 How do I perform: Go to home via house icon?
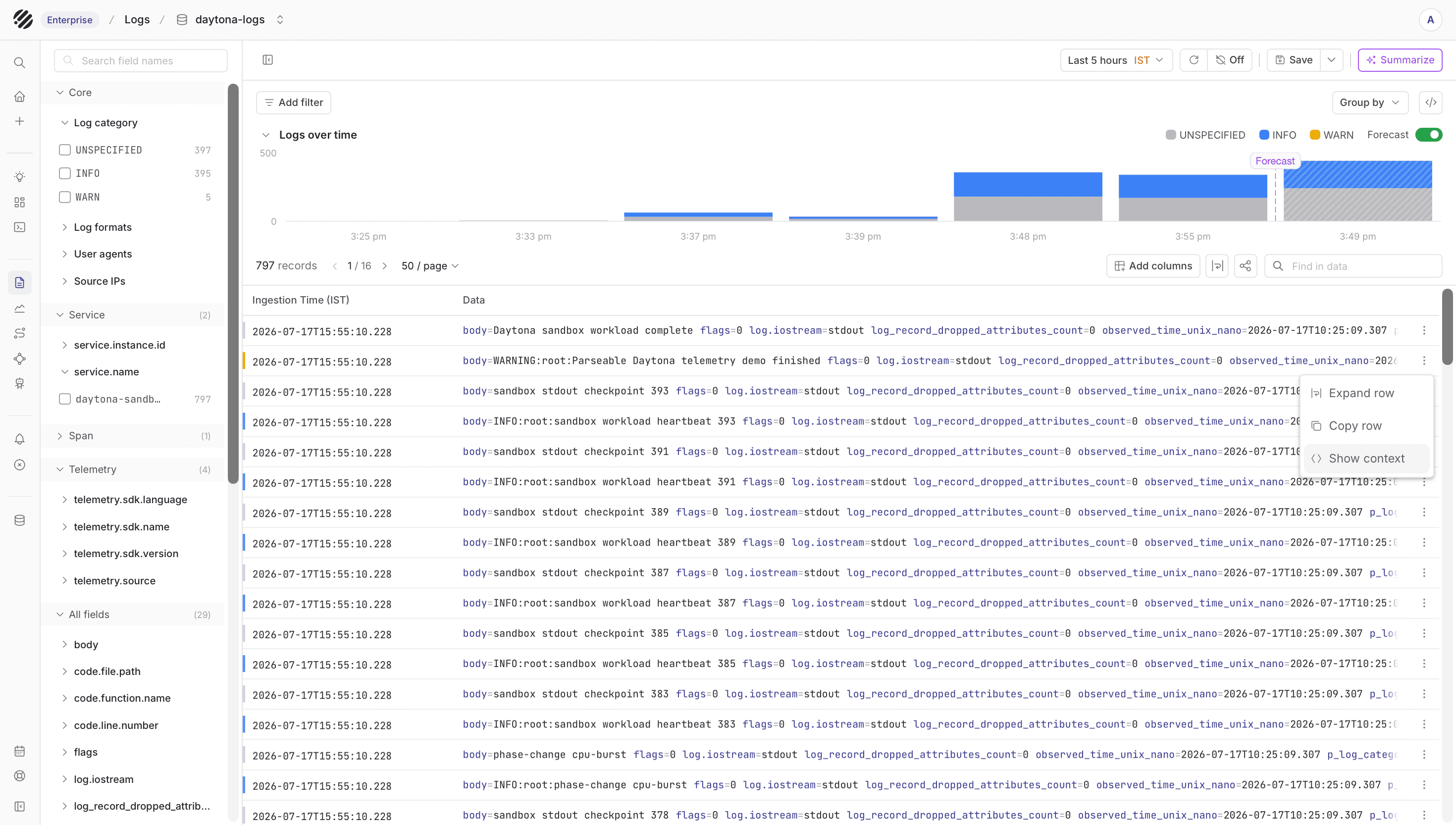20,97
